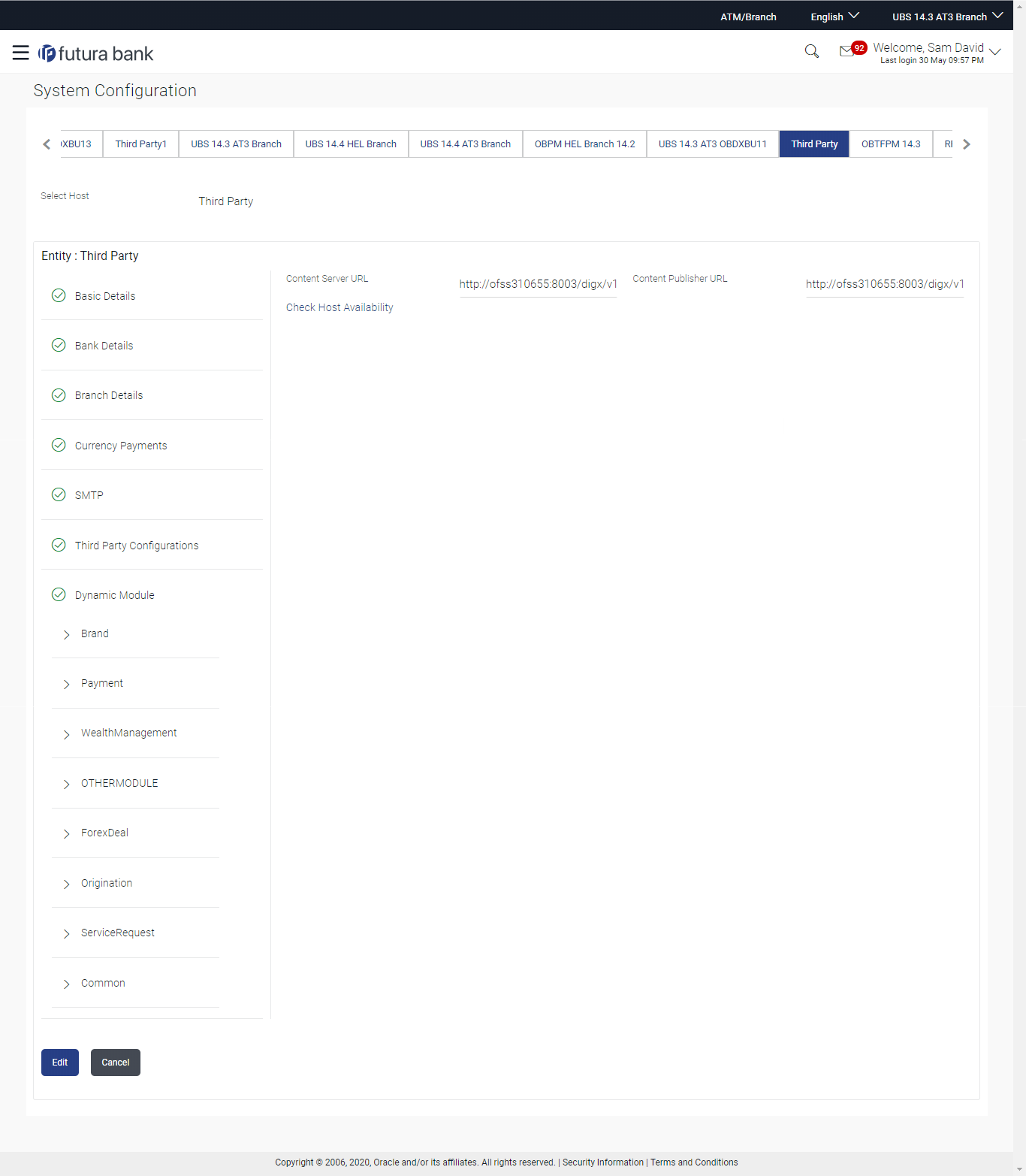Select the Common module label
The image size is (1026, 1176).
point(103,983)
